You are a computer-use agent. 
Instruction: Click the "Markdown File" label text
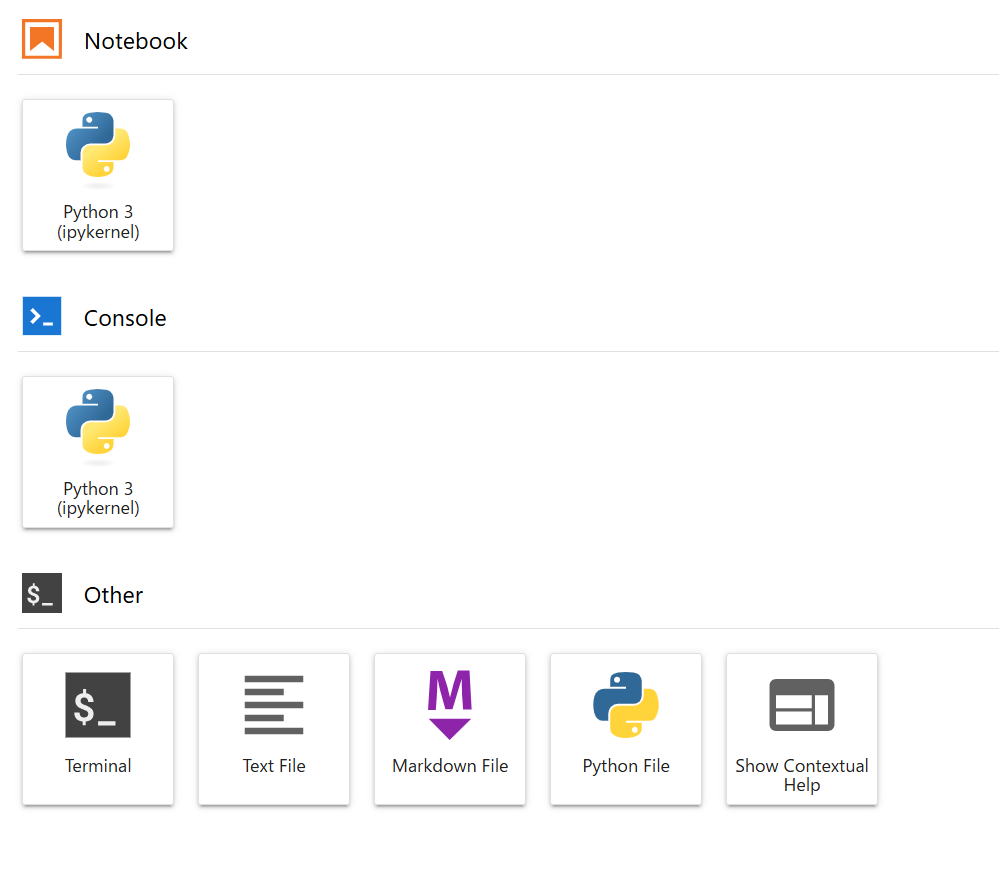click(x=450, y=766)
